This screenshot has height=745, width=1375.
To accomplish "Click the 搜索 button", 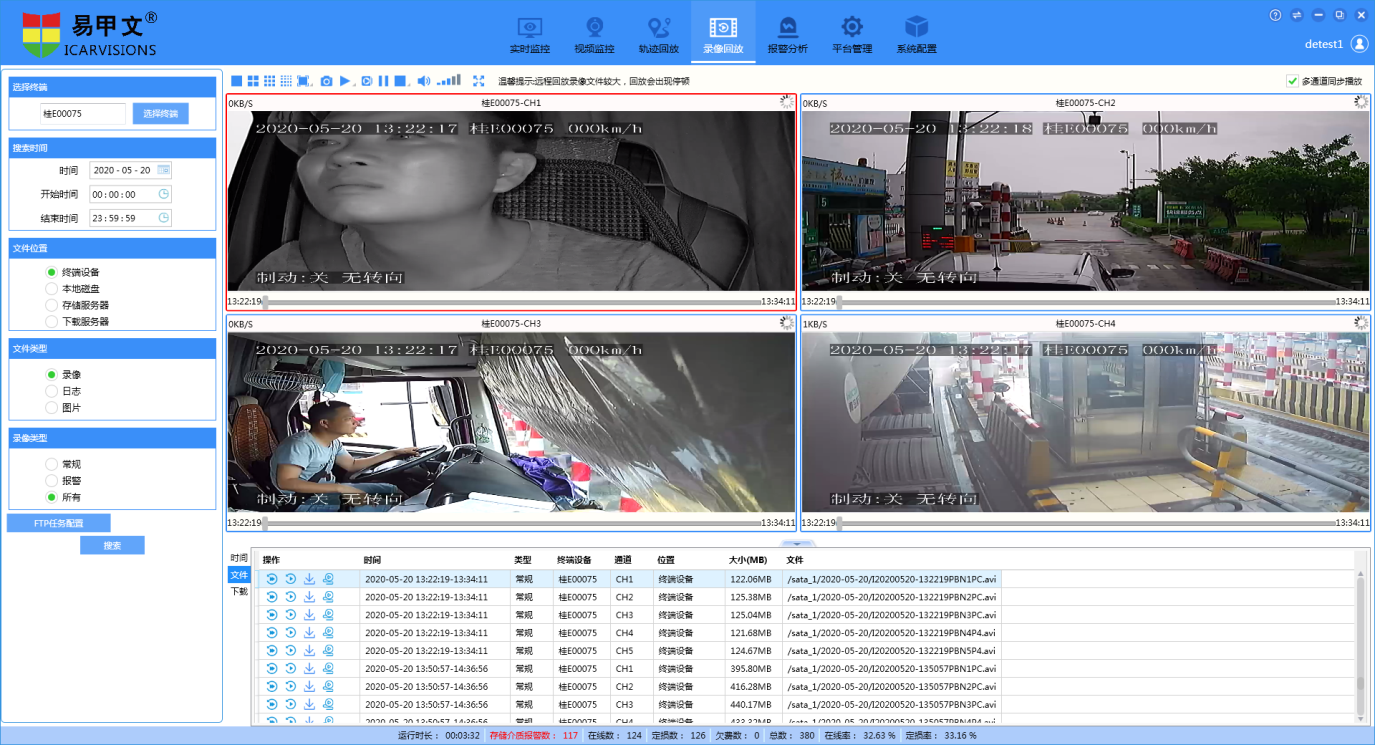I will pos(112,545).
